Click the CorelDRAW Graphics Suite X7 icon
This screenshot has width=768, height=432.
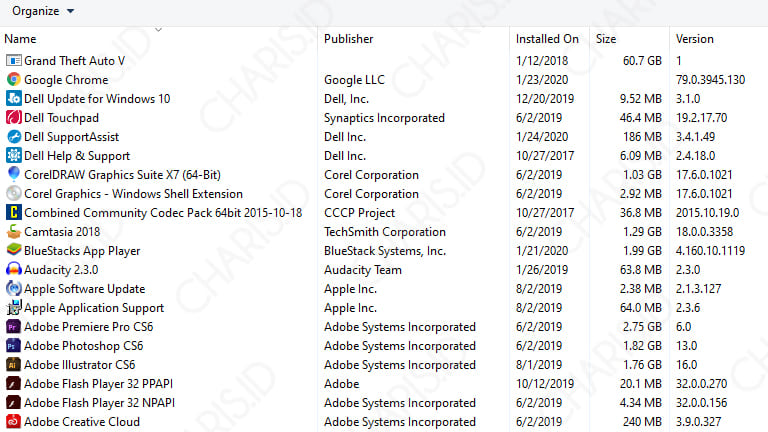point(13,174)
